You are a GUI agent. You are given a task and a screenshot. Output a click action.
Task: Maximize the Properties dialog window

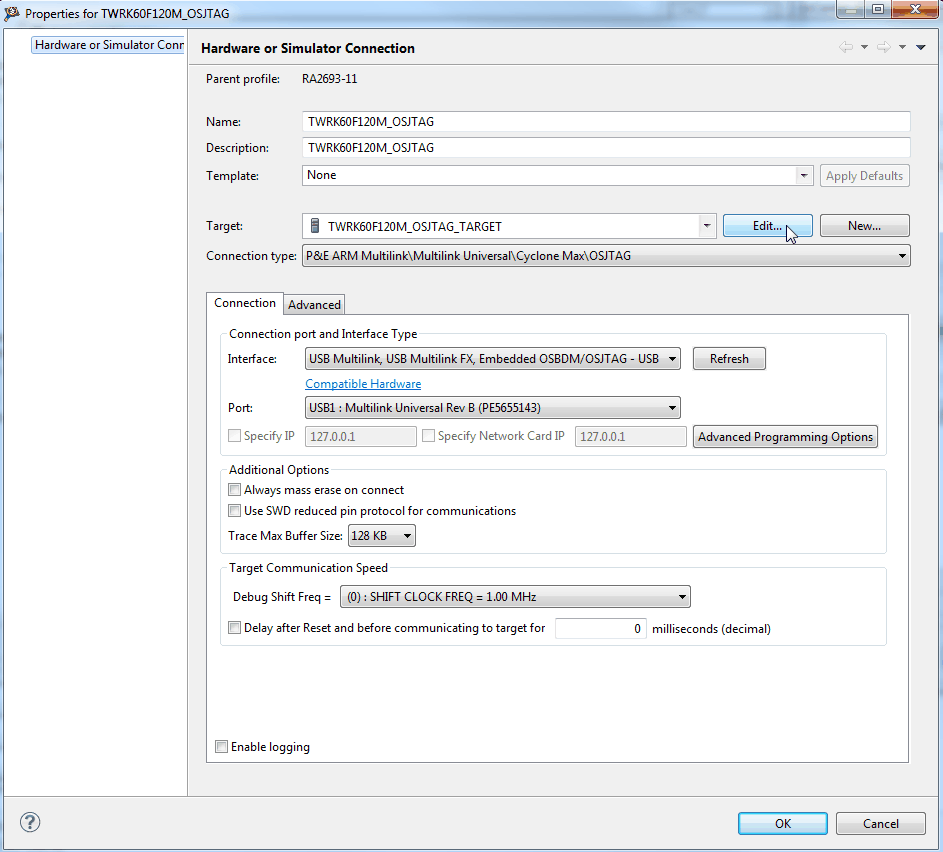878,9
